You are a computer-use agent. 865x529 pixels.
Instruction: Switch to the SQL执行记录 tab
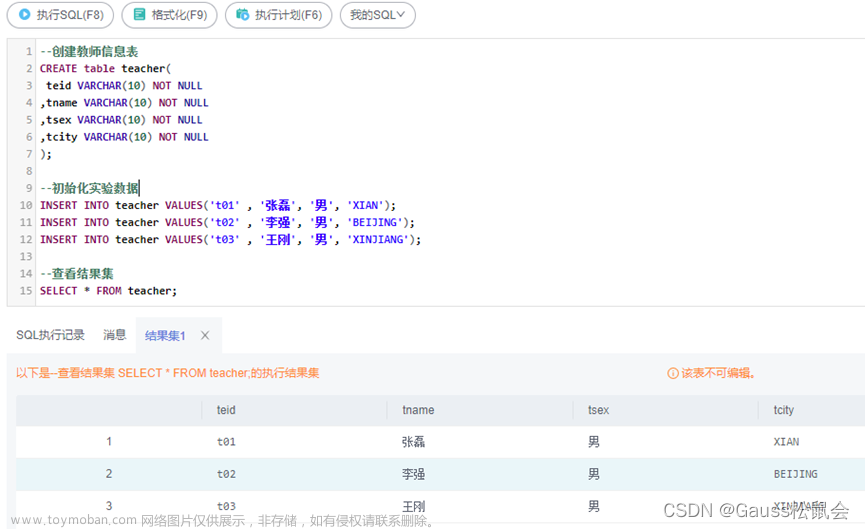(50, 335)
